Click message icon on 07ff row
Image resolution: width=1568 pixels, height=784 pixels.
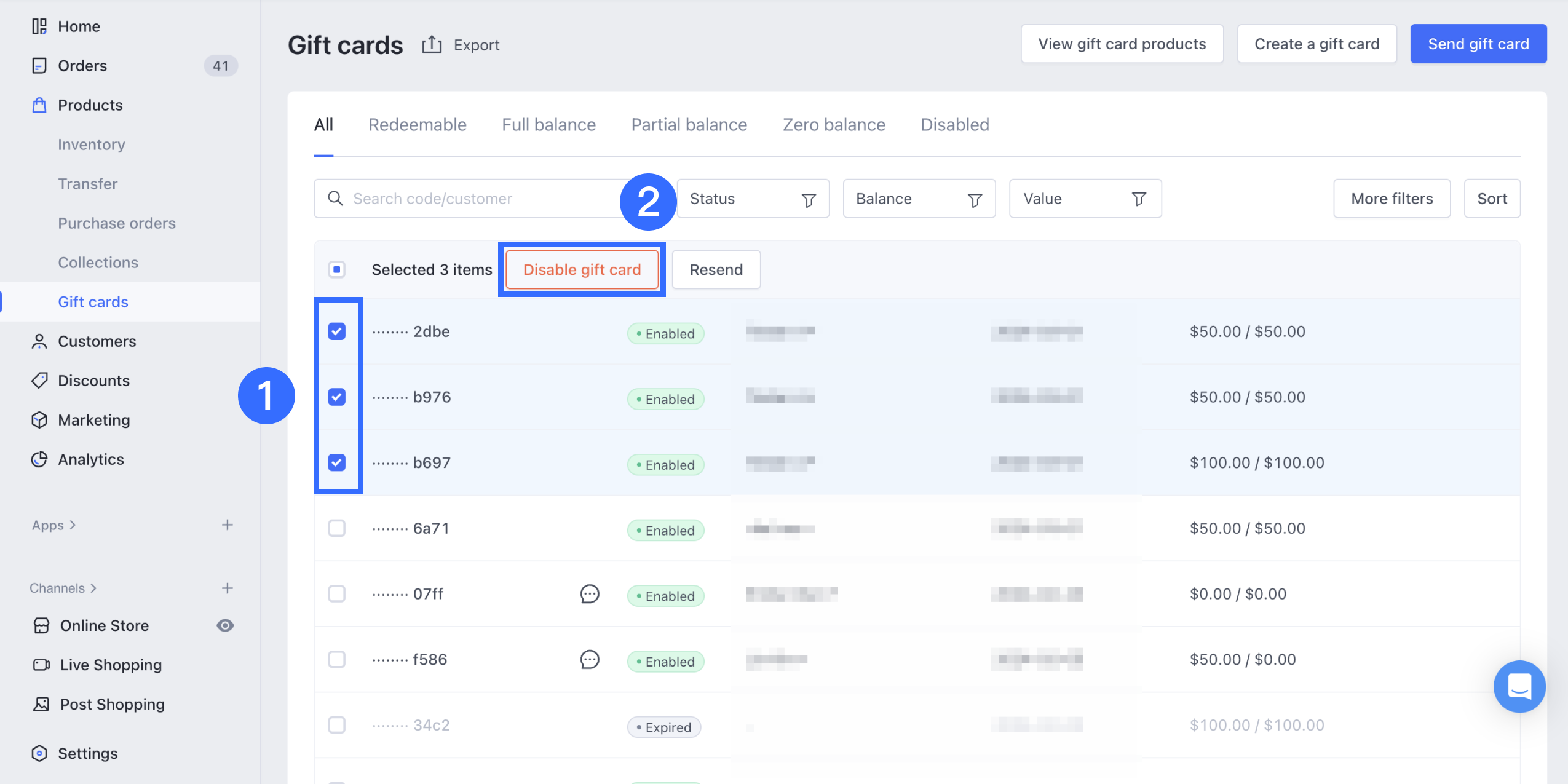(589, 594)
